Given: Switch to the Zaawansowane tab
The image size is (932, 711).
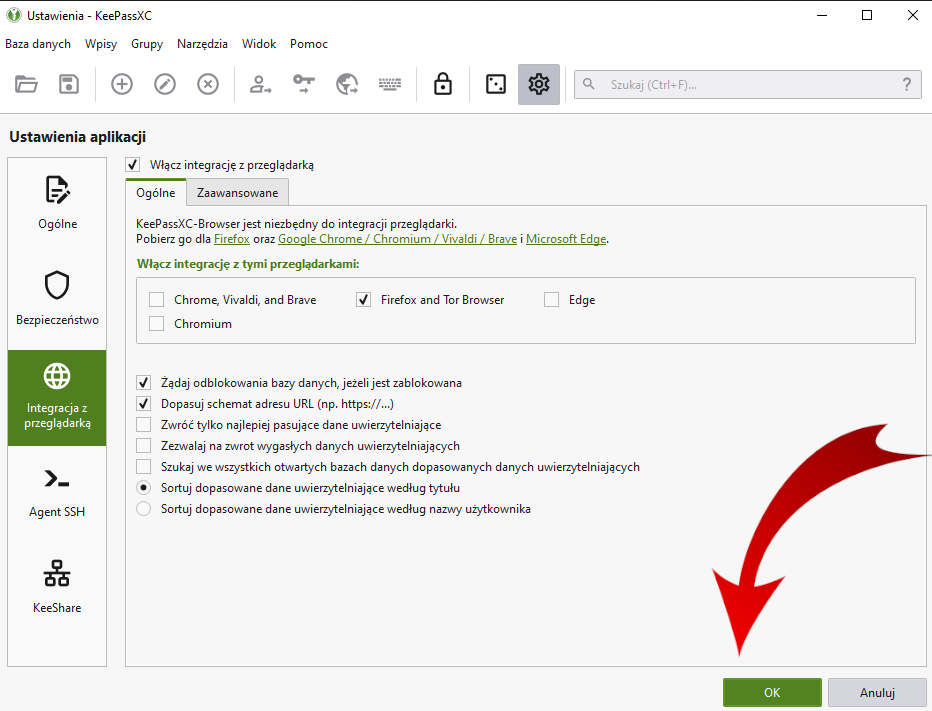Looking at the screenshot, I should click(238, 193).
